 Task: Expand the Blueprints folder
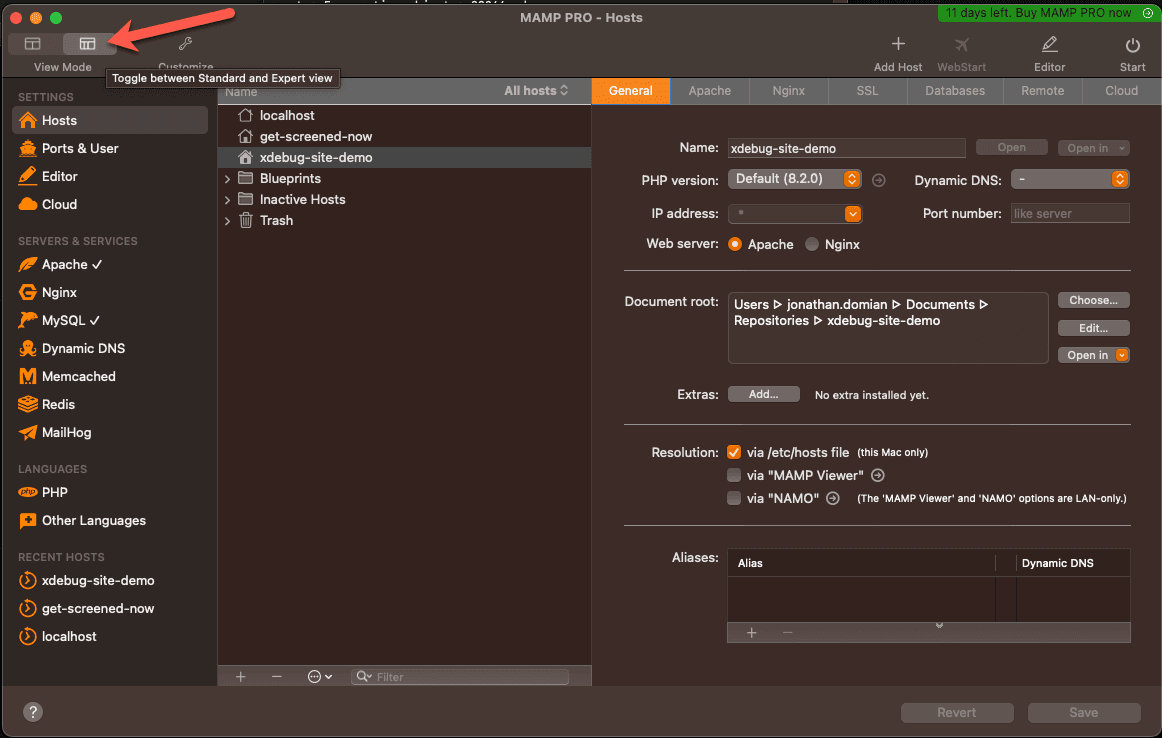click(x=227, y=179)
